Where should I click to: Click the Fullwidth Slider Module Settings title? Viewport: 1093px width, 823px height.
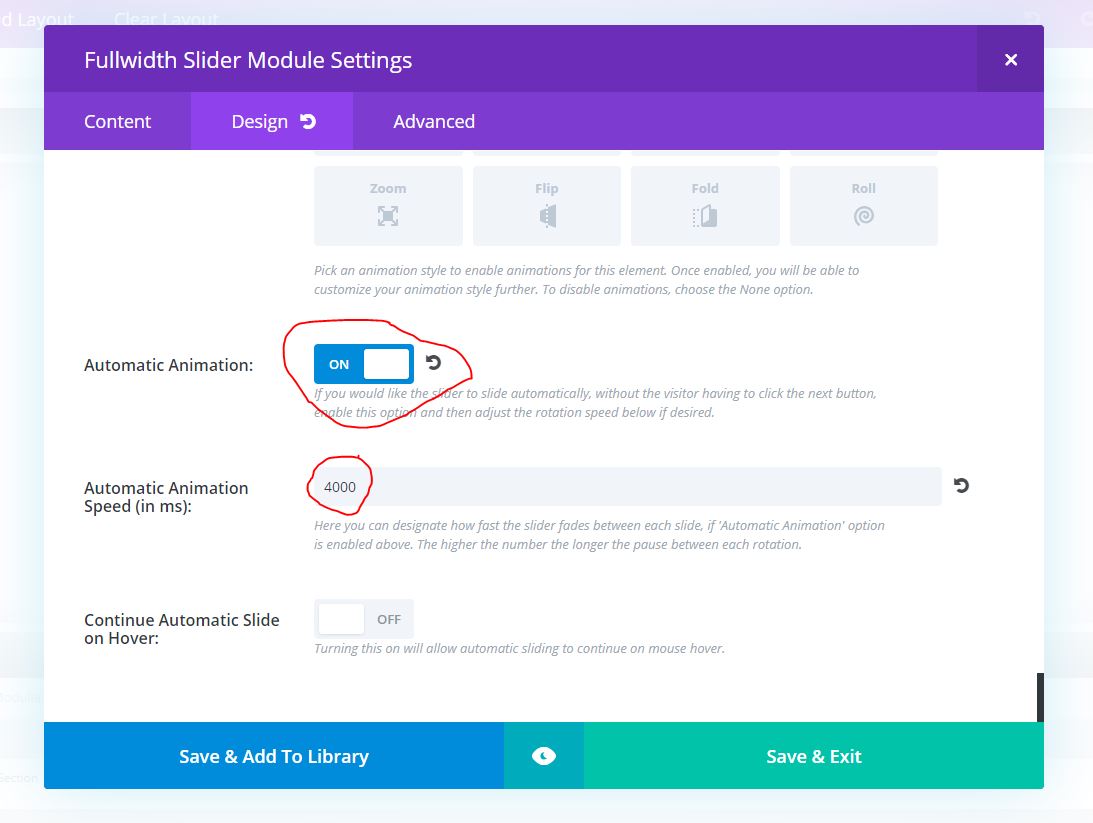248,60
